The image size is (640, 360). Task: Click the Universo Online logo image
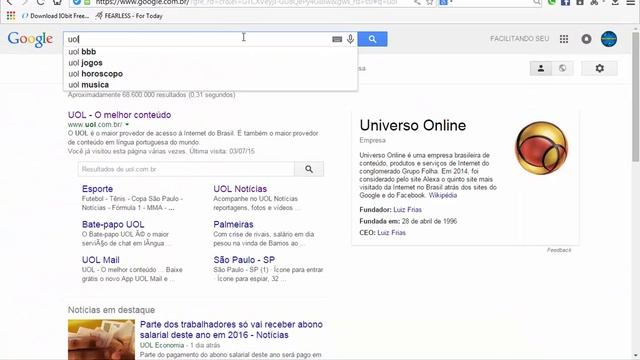[x=541, y=148]
